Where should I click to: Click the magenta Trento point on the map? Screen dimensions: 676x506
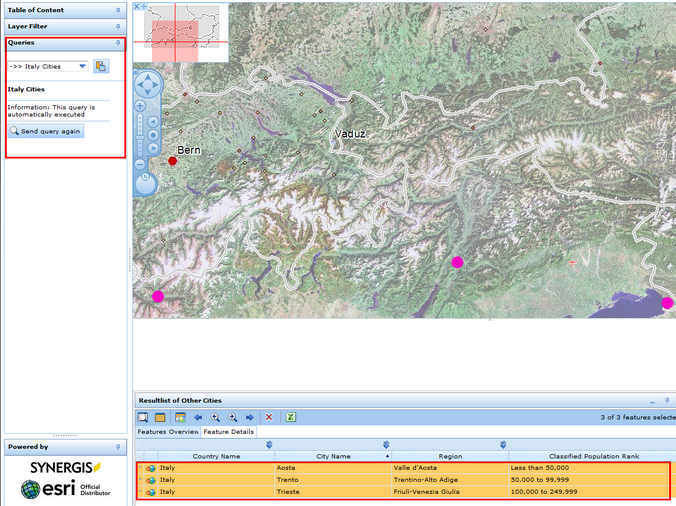(x=457, y=262)
